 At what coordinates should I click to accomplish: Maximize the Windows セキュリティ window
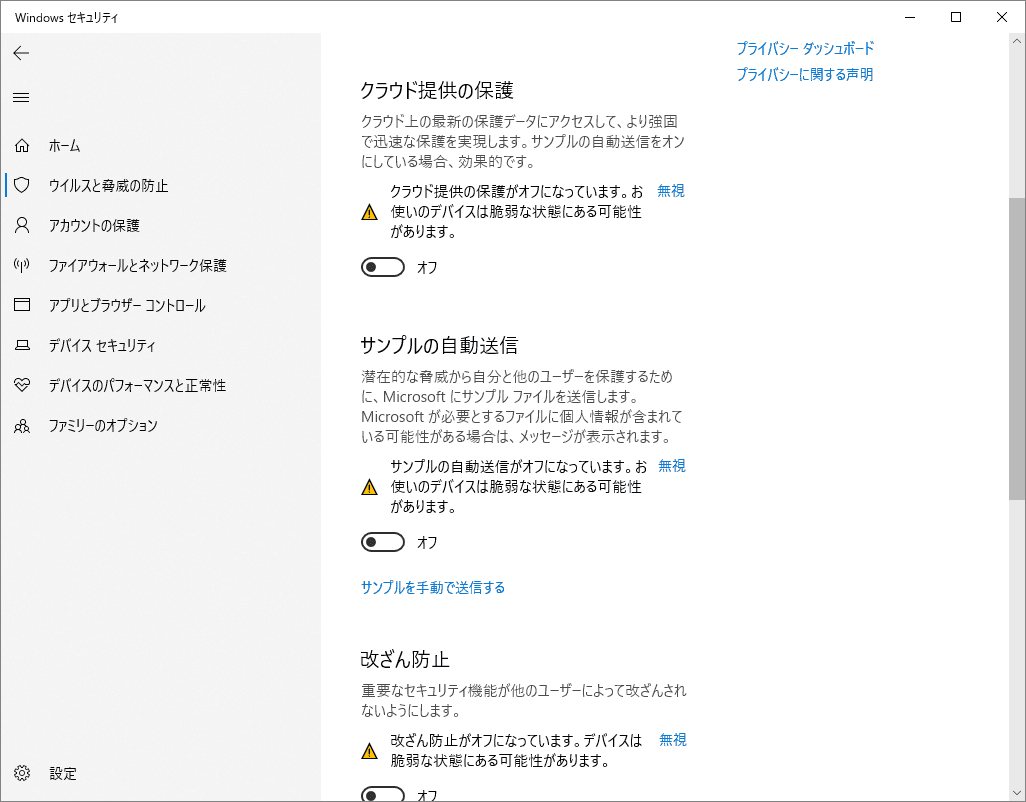tap(956, 17)
